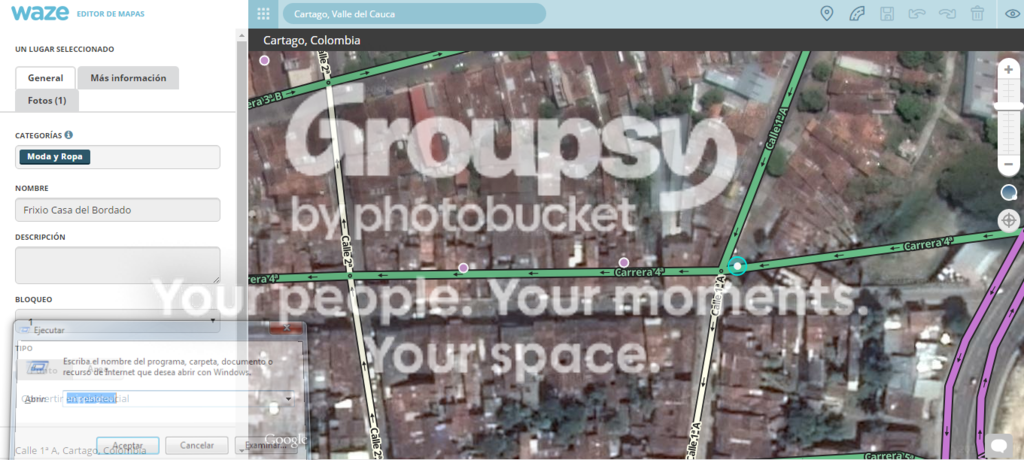
Task: Expand the Bloqueo lock level dropdown
Action: 118,321
